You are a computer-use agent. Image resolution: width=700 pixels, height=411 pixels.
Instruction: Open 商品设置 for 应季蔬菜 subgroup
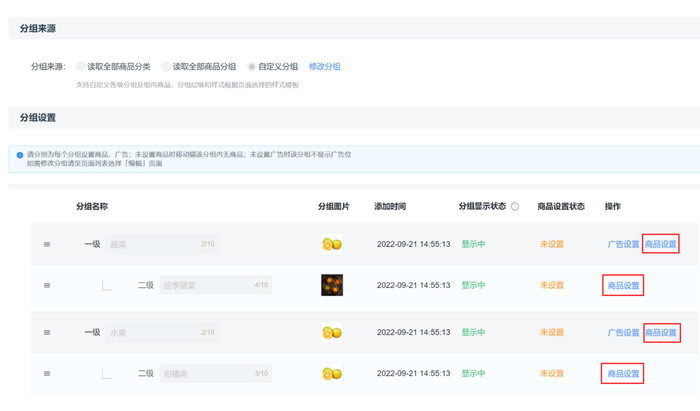tap(623, 285)
